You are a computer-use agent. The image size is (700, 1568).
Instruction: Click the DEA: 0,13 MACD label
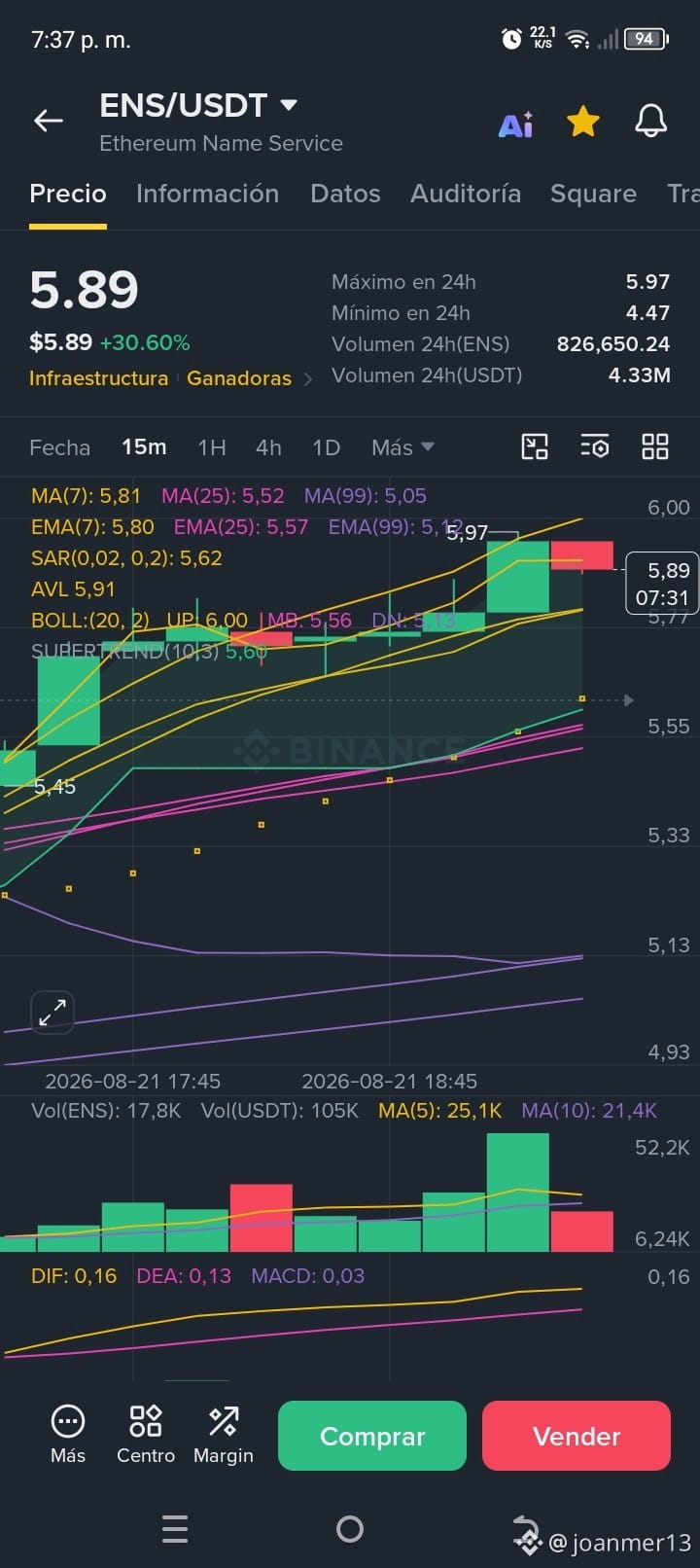click(x=184, y=1275)
